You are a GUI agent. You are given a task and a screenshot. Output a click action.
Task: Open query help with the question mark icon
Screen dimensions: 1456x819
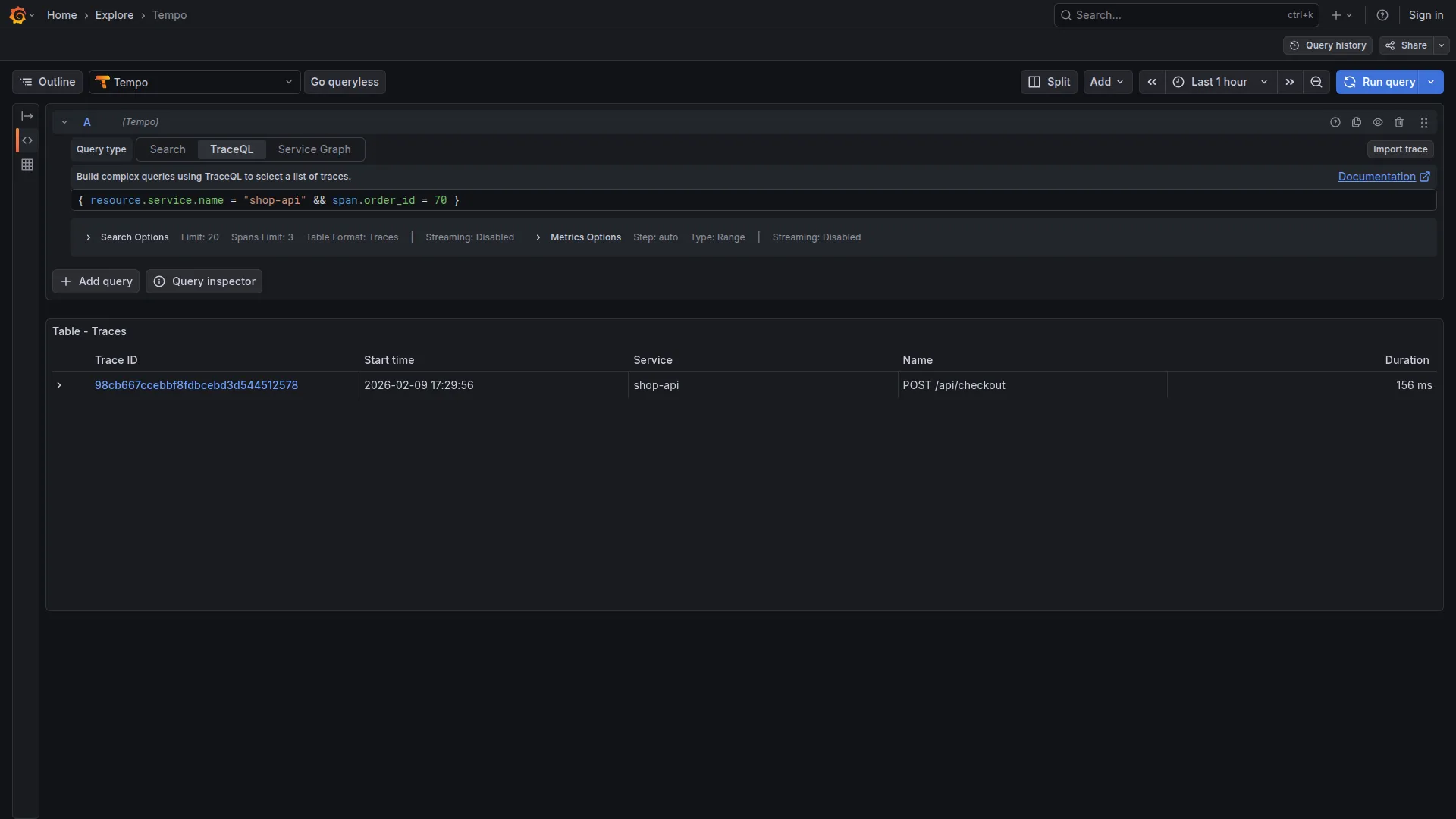(x=1335, y=122)
